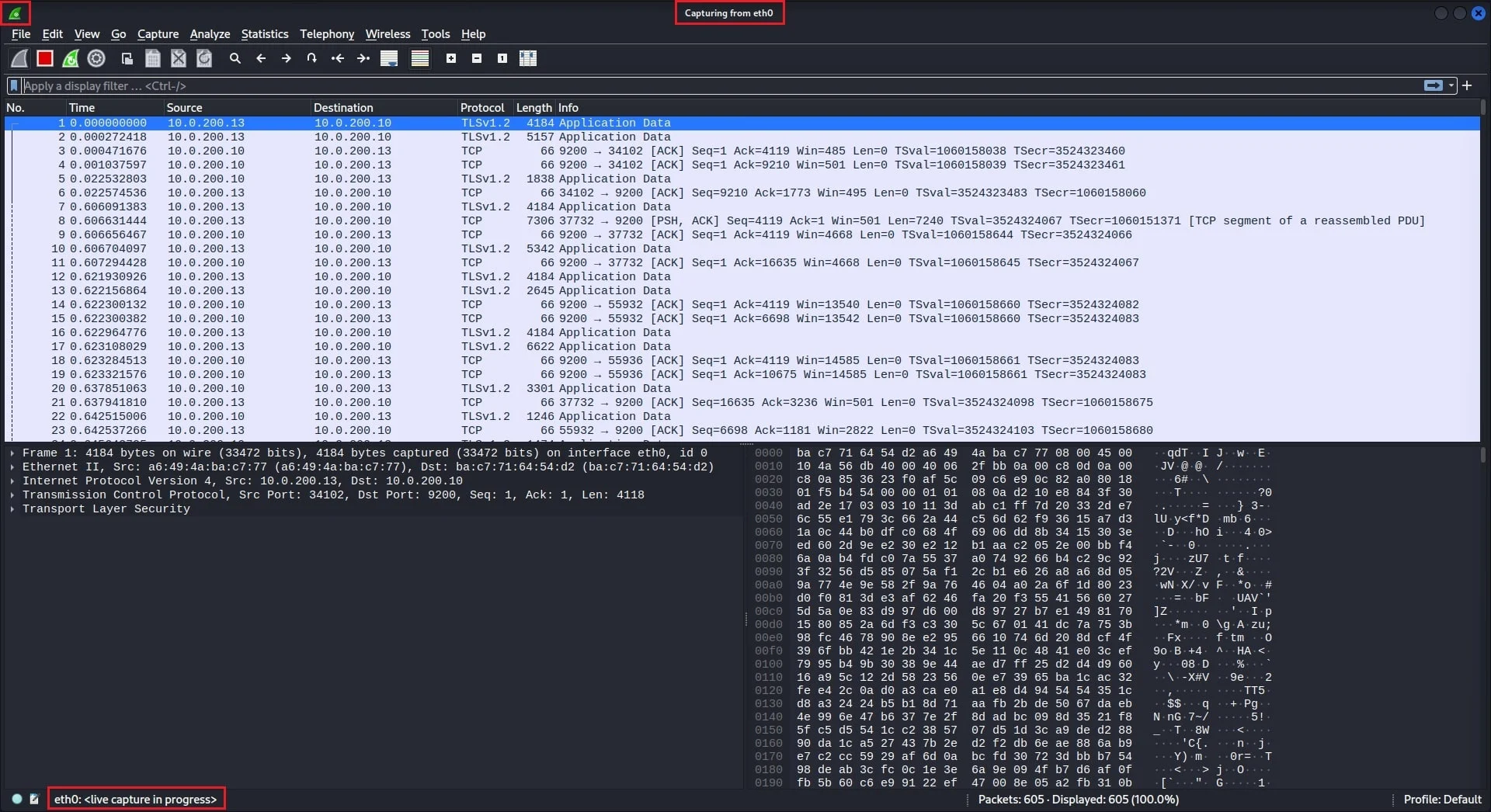Expand Internet Protocol Version 4 row

pyautogui.click(x=12, y=481)
